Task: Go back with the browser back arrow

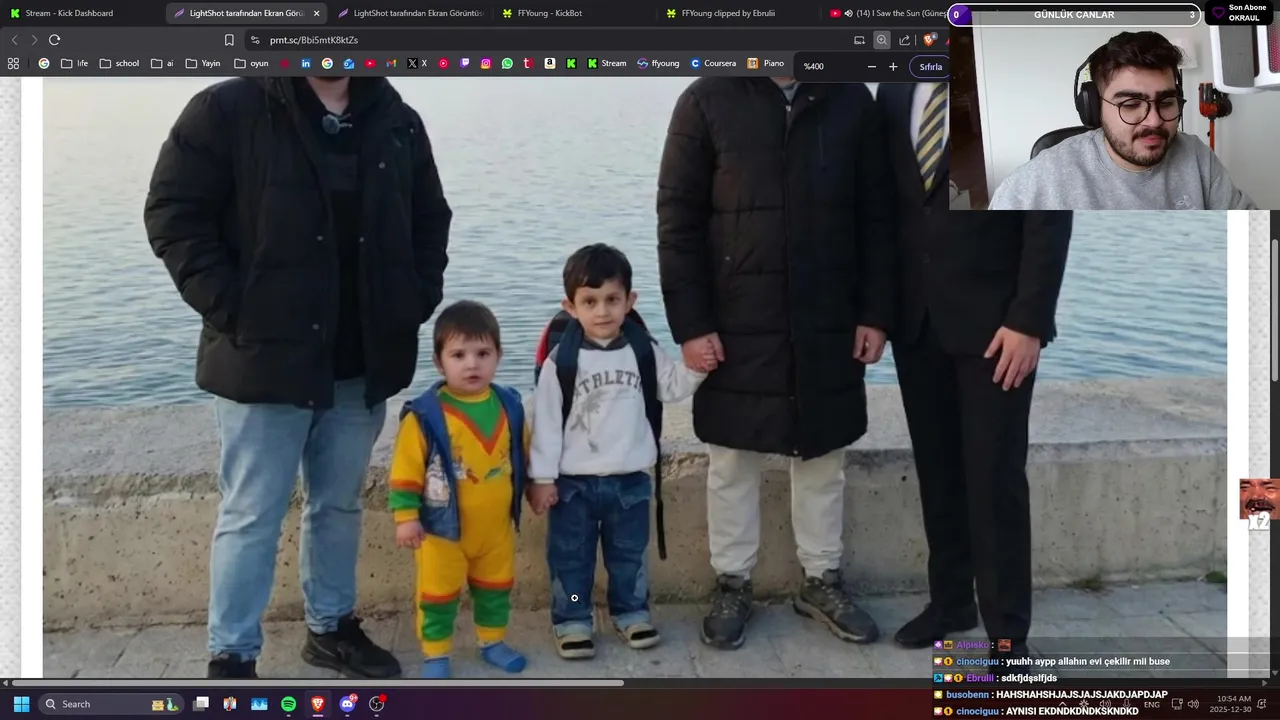Action: click(x=14, y=40)
